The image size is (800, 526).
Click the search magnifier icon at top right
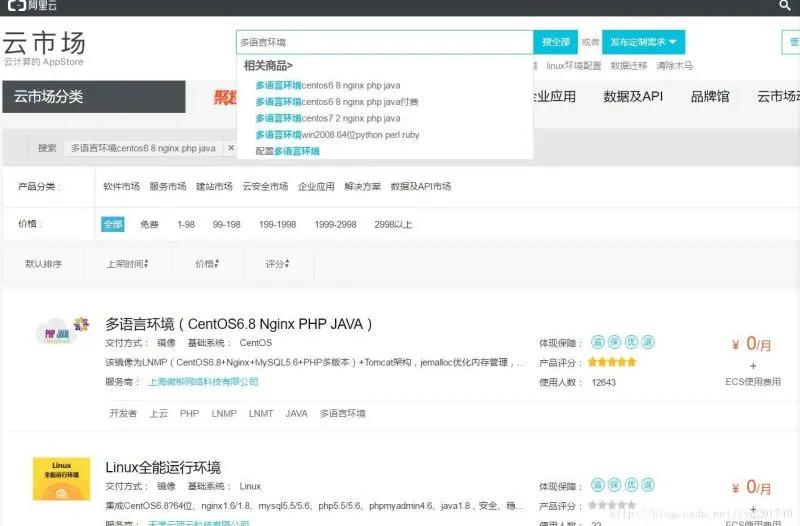[784, 7]
